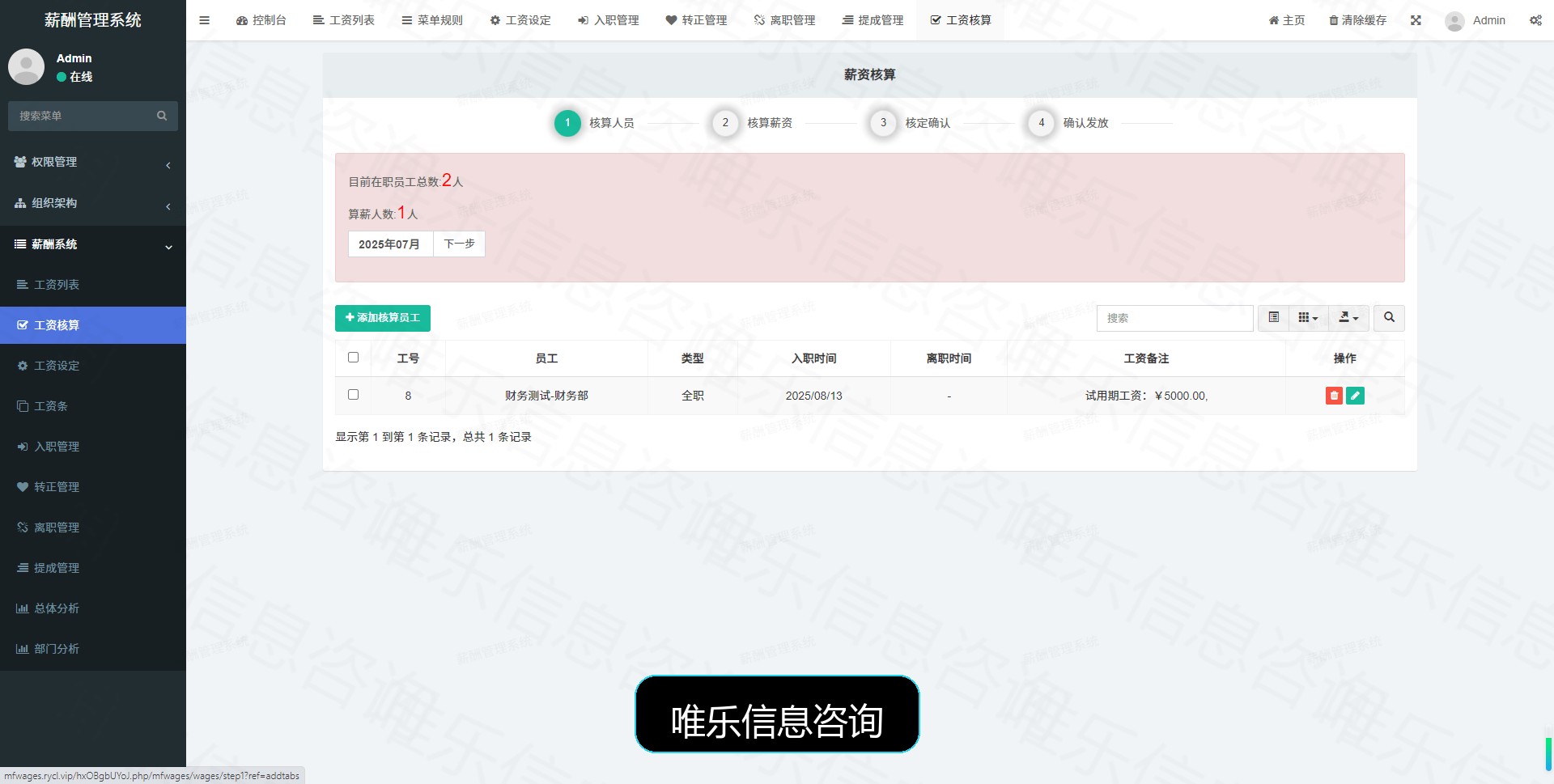Switch to the 离职管理 top tab
Viewport: 1554px width, 784px height.
(784, 20)
